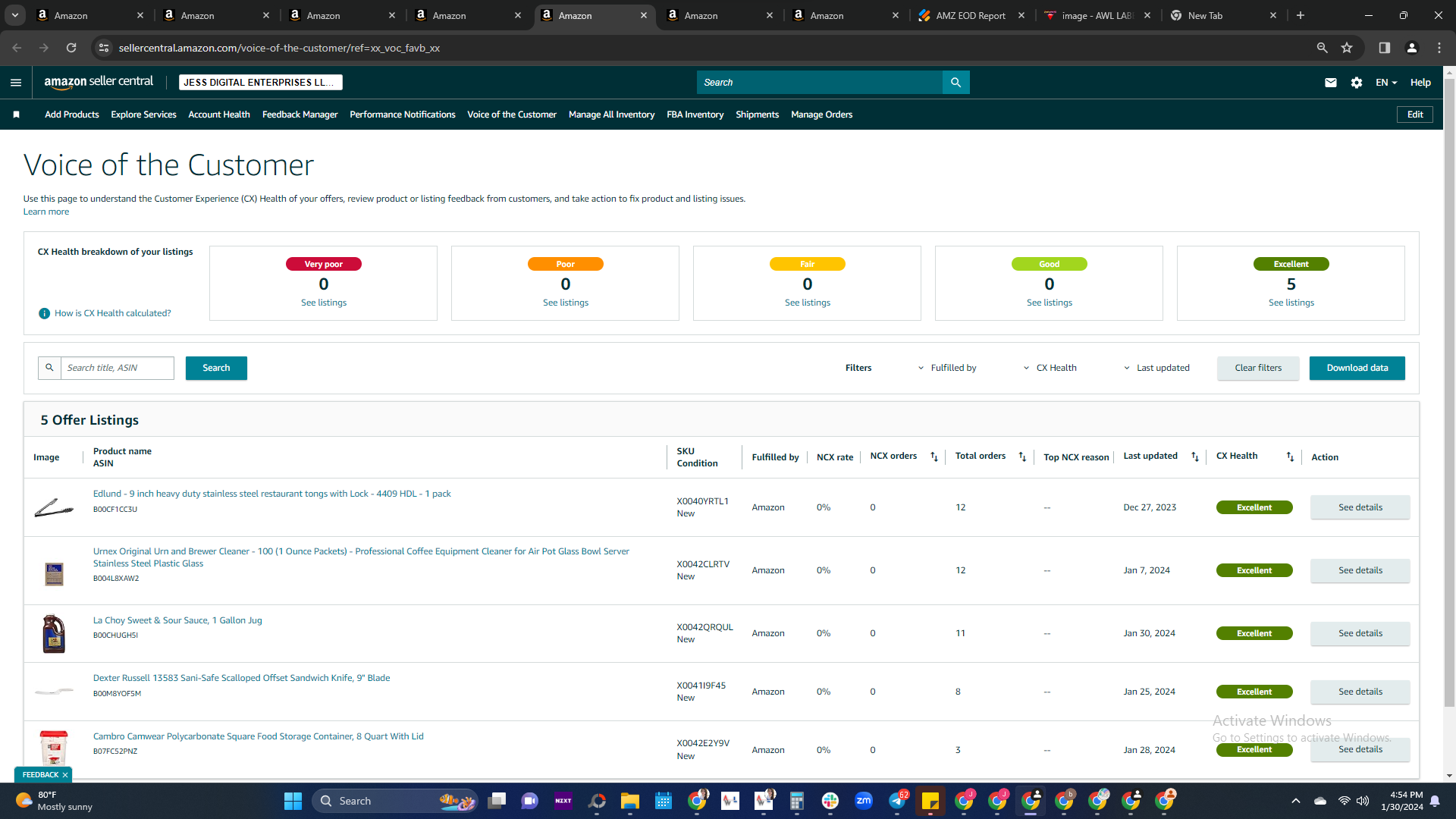See details for Edlund tongs listing
Screen dimensions: 1456x819
(1360, 507)
